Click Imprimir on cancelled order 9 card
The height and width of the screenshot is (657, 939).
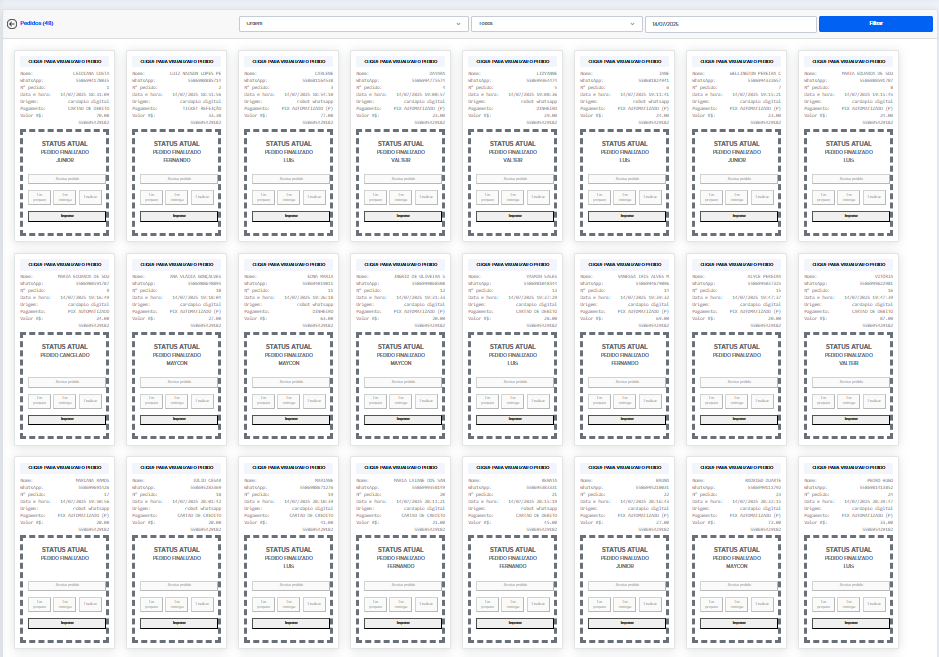67,419
